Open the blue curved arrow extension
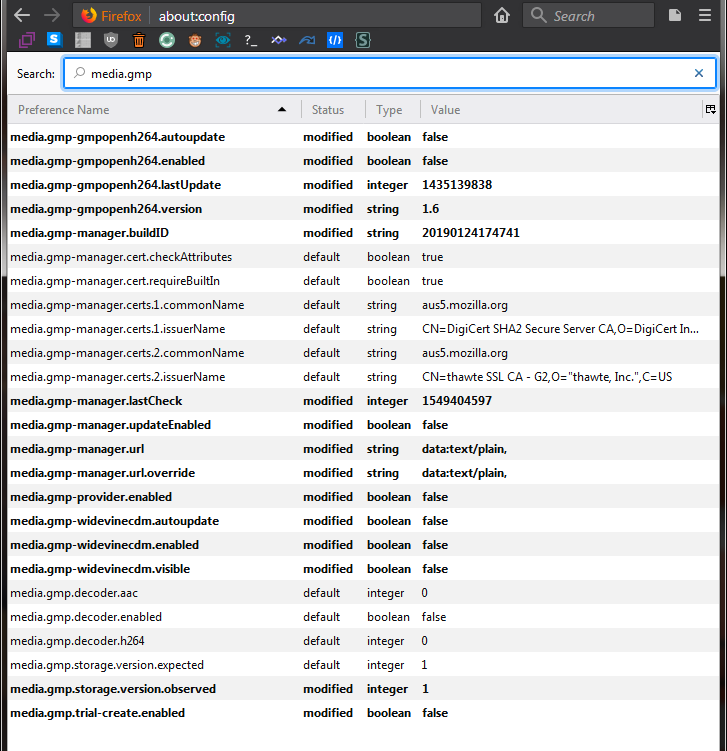 point(307,40)
